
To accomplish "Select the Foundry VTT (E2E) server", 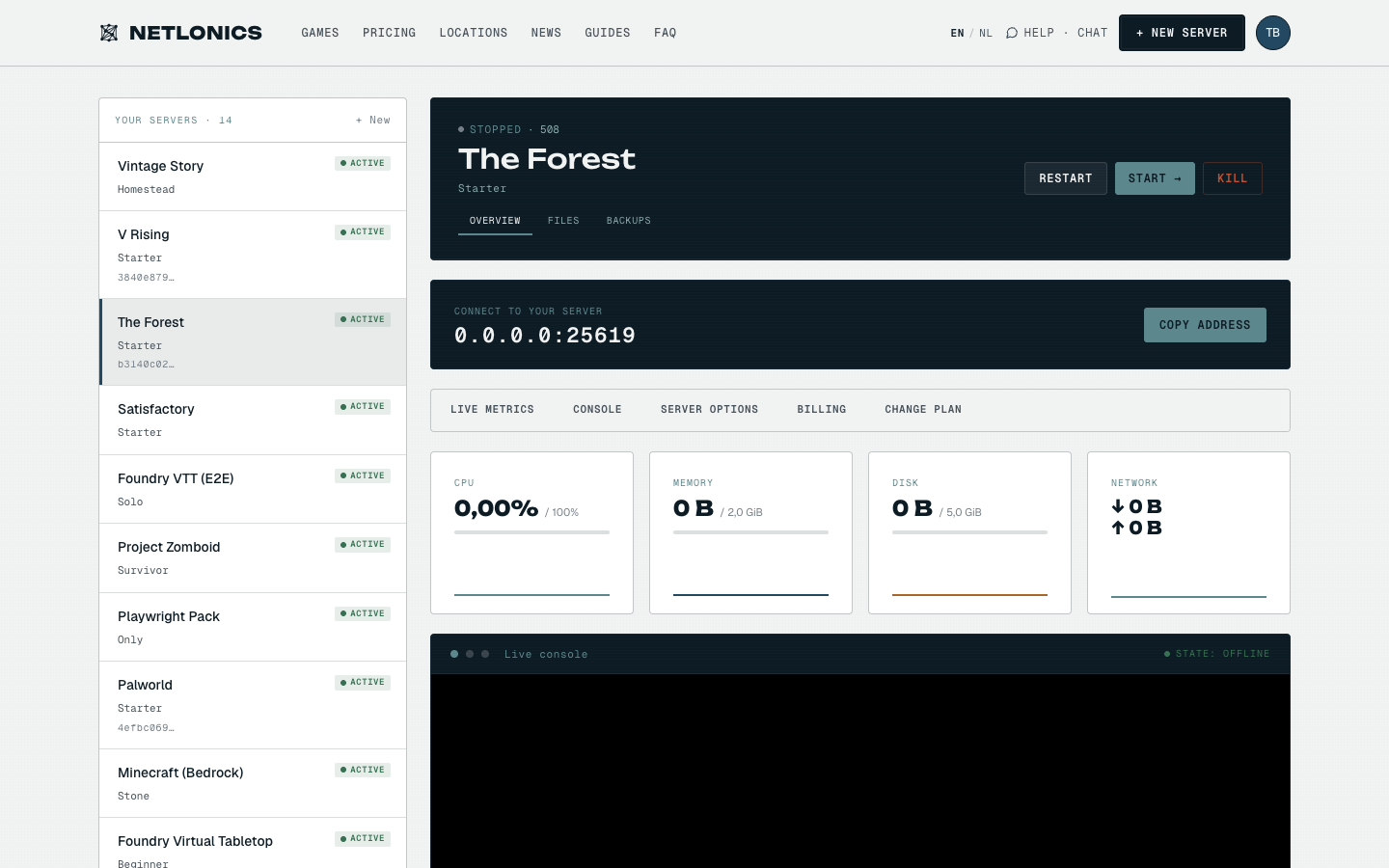I will [253, 489].
